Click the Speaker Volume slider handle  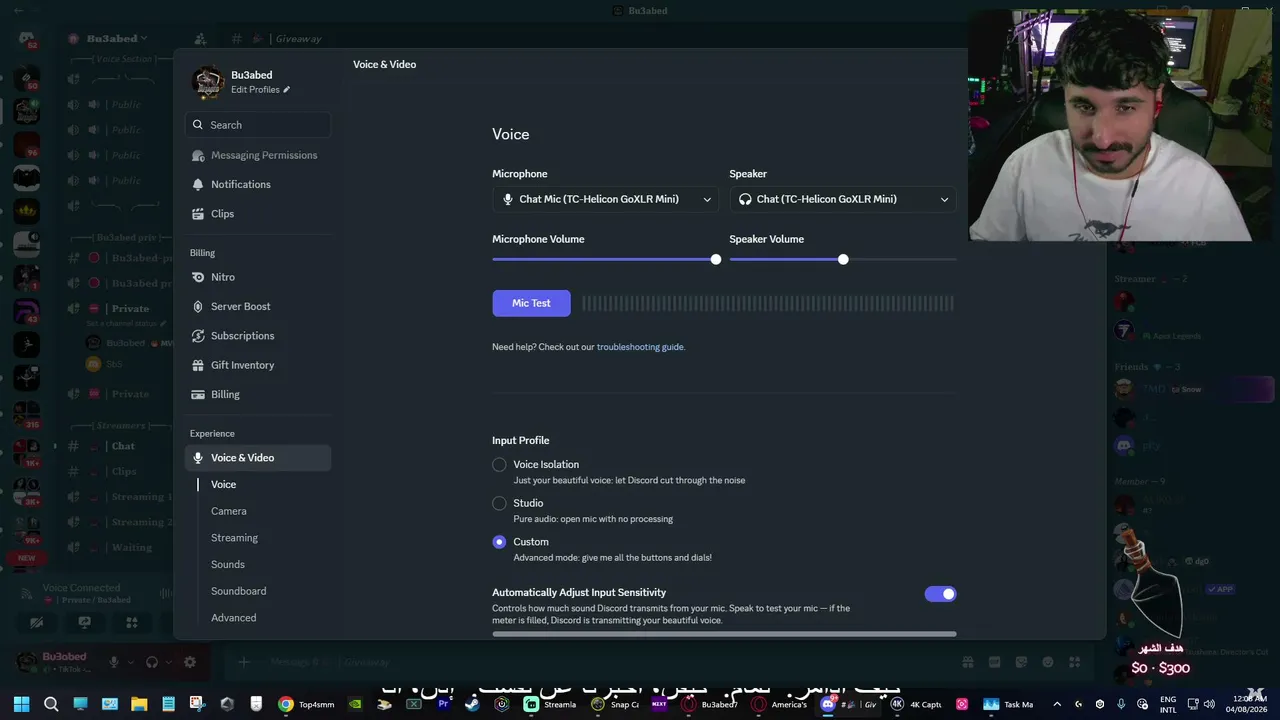coord(843,260)
